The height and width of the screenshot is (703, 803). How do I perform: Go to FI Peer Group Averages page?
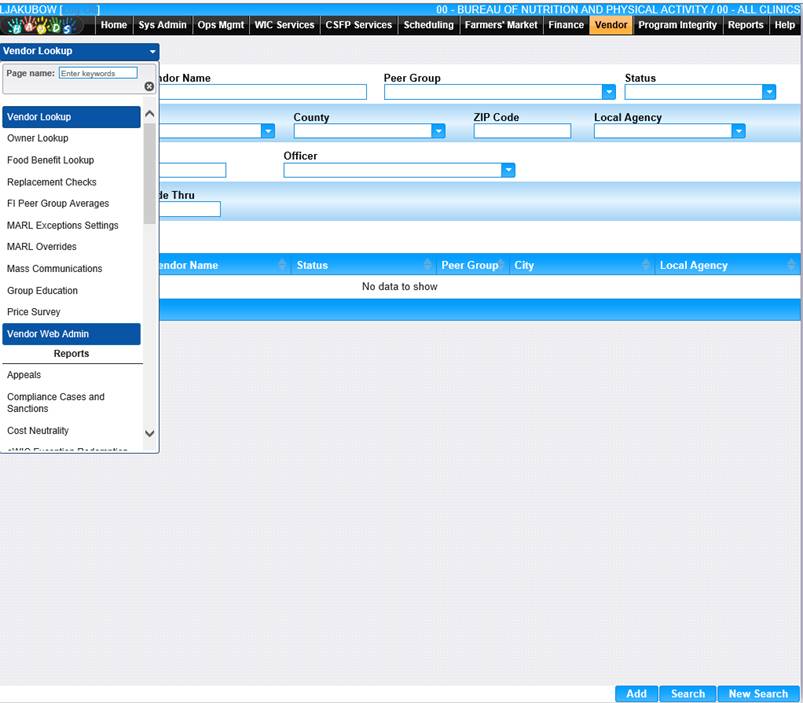pos(71,204)
